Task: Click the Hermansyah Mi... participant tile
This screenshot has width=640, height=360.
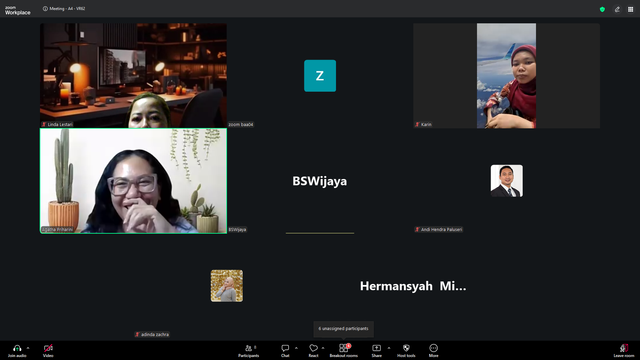Action: (413, 286)
